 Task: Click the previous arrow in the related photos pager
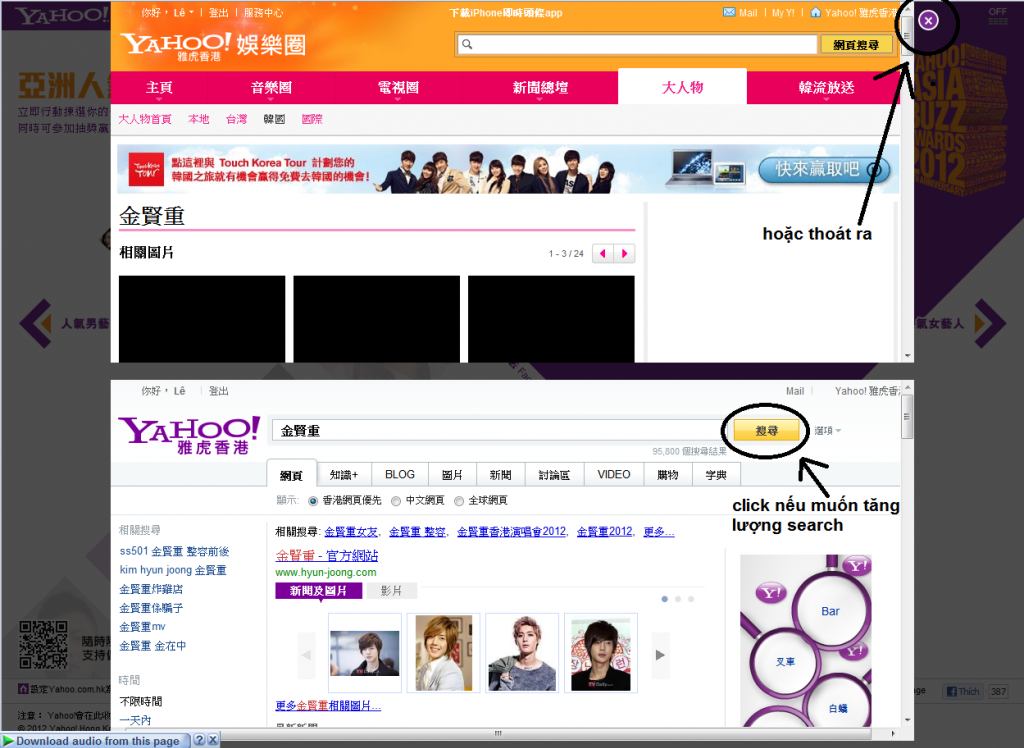tap(603, 253)
